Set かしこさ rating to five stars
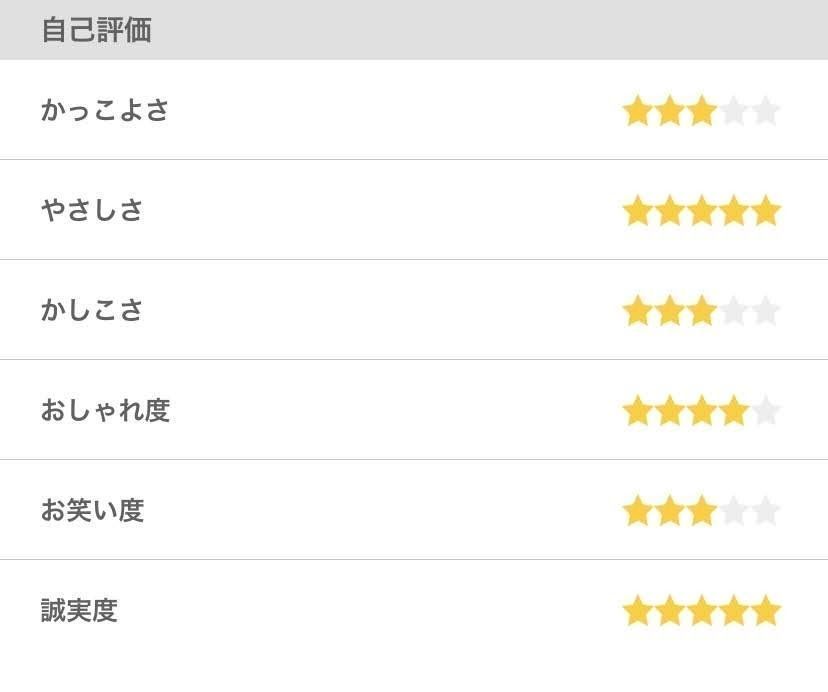 [x=765, y=311]
